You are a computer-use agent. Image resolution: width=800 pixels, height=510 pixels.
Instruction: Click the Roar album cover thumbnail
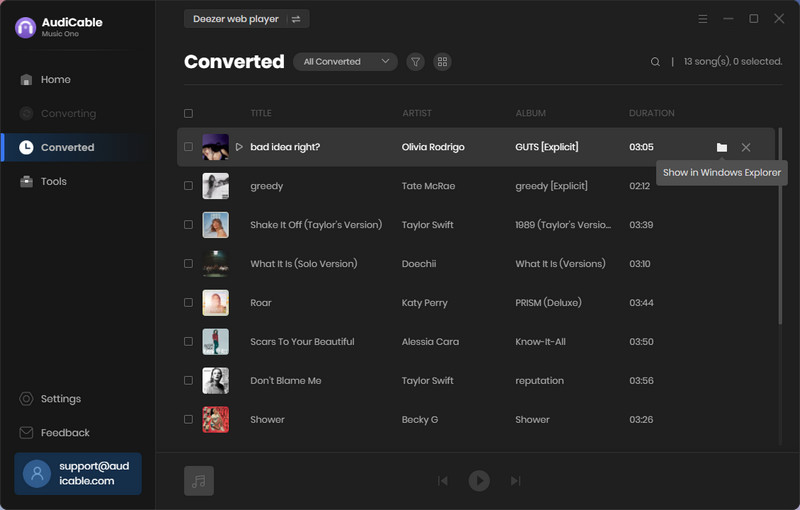(215, 302)
